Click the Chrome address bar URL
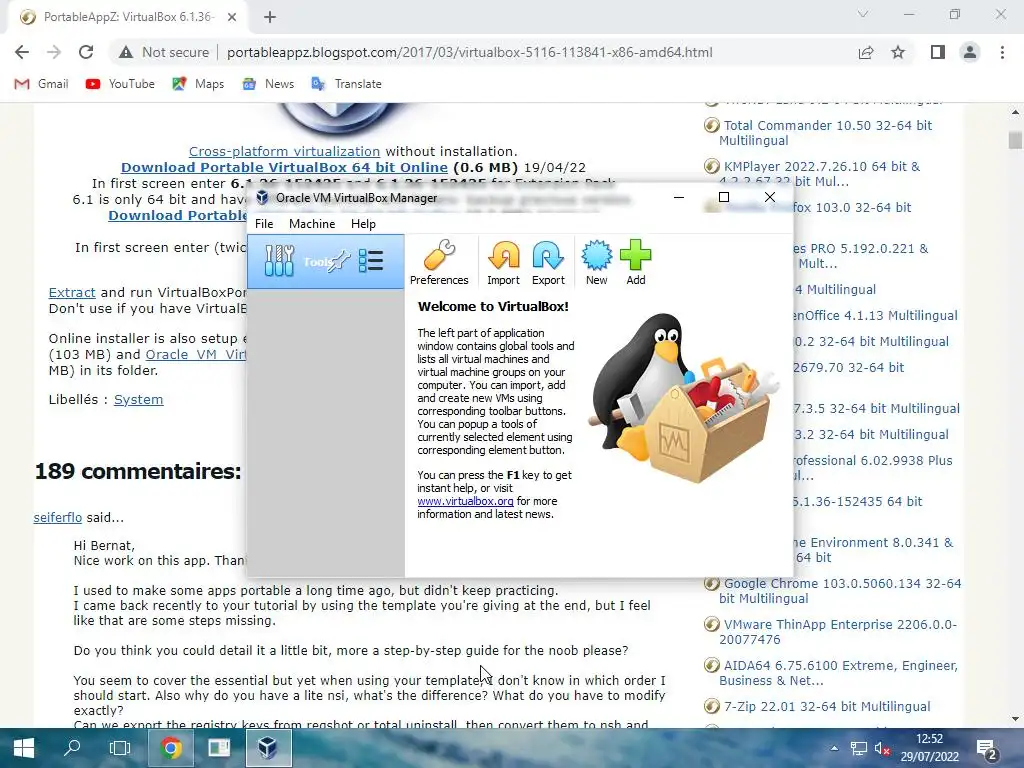Image resolution: width=1024 pixels, height=768 pixels. tap(470, 52)
